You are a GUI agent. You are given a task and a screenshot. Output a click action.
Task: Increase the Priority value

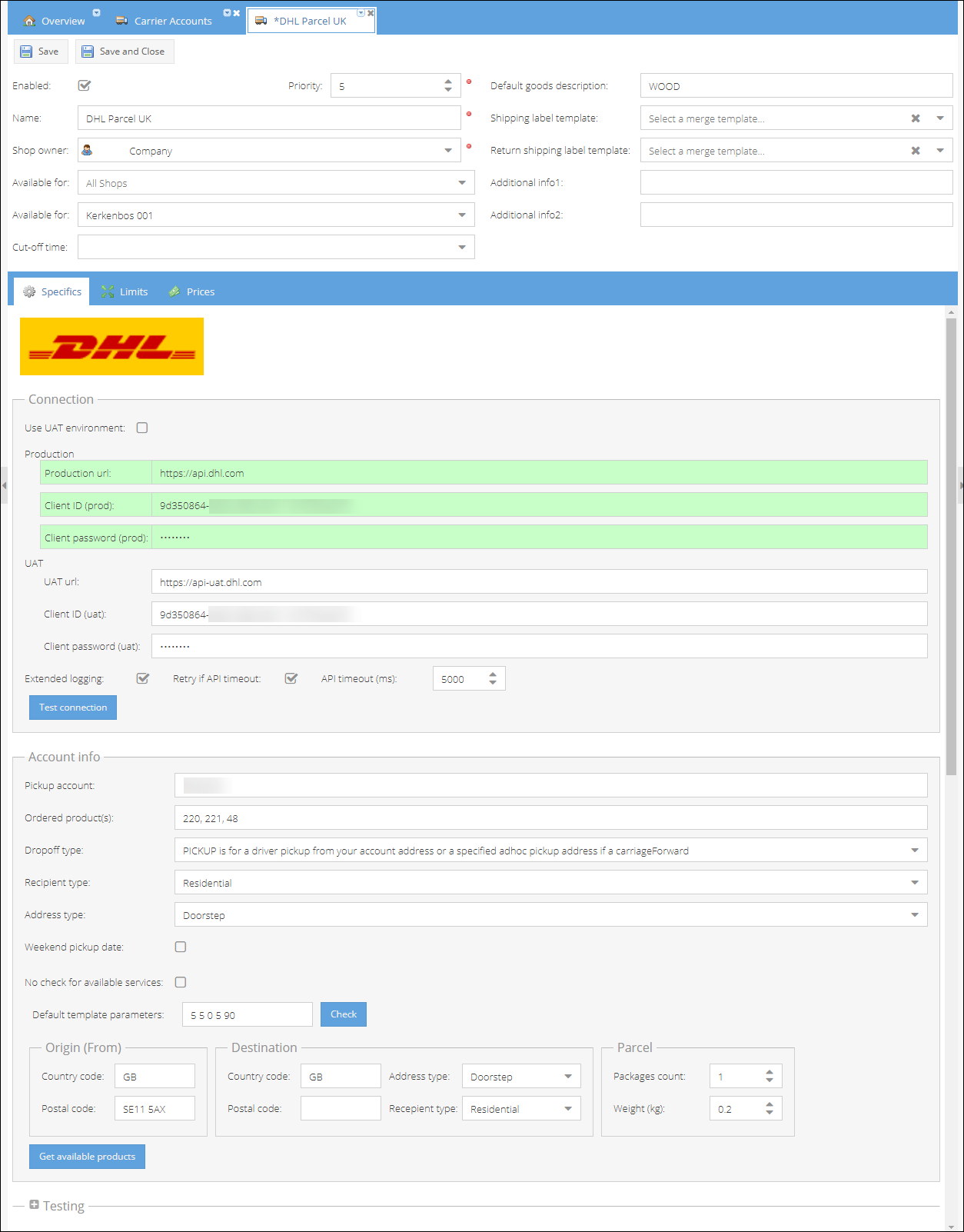pyautogui.click(x=448, y=82)
